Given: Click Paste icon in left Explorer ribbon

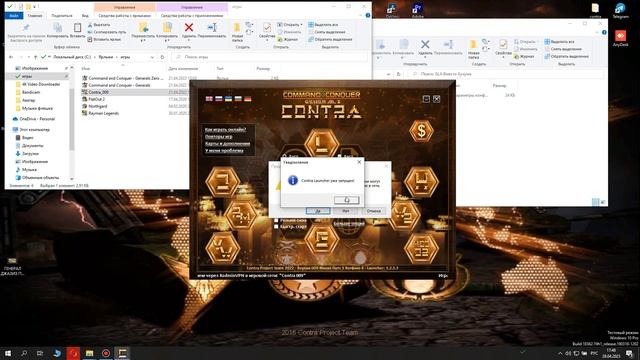Looking at the screenshot, I should pos(77,28).
